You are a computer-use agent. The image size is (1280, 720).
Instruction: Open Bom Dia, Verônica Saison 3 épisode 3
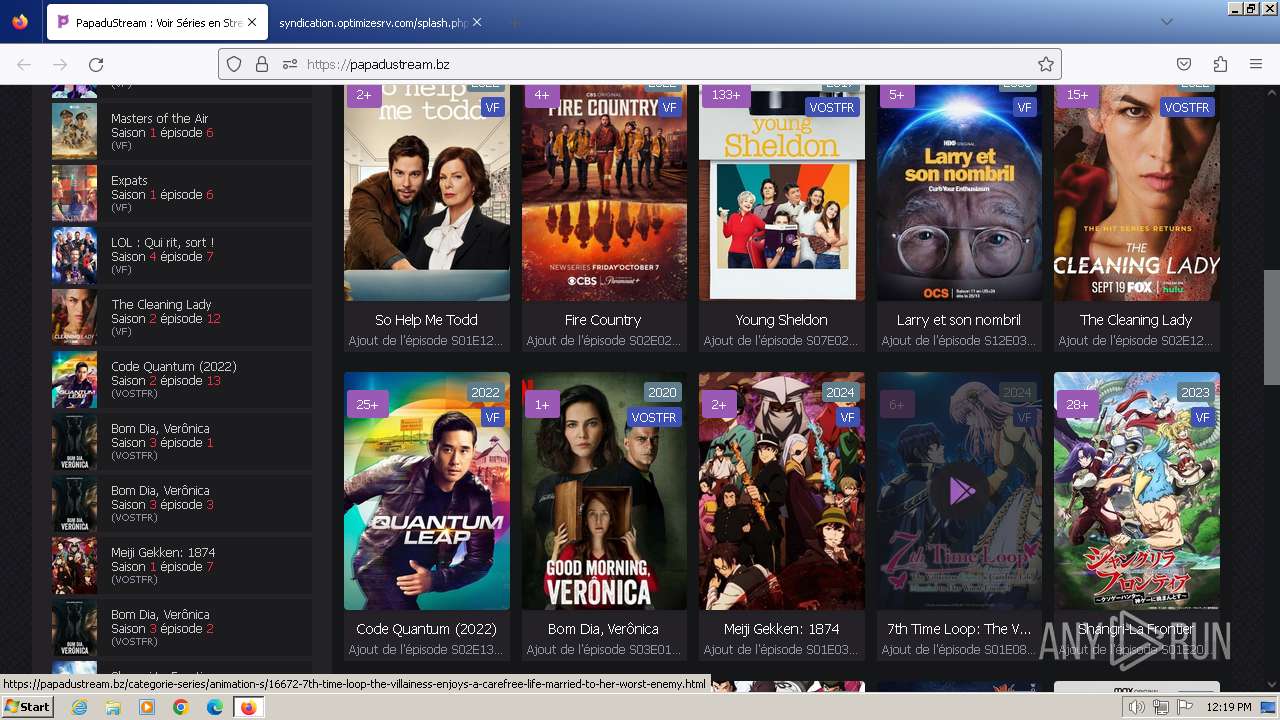click(182, 504)
